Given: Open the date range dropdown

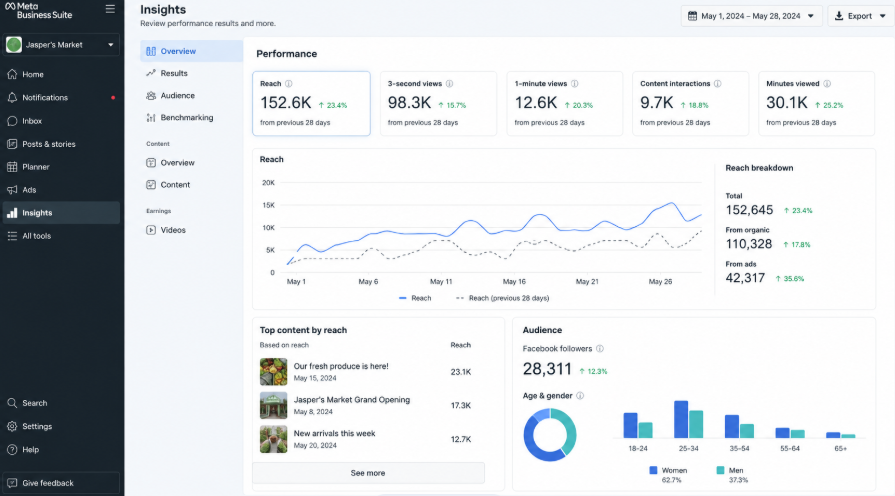Looking at the screenshot, I should (x=751, y=16).
